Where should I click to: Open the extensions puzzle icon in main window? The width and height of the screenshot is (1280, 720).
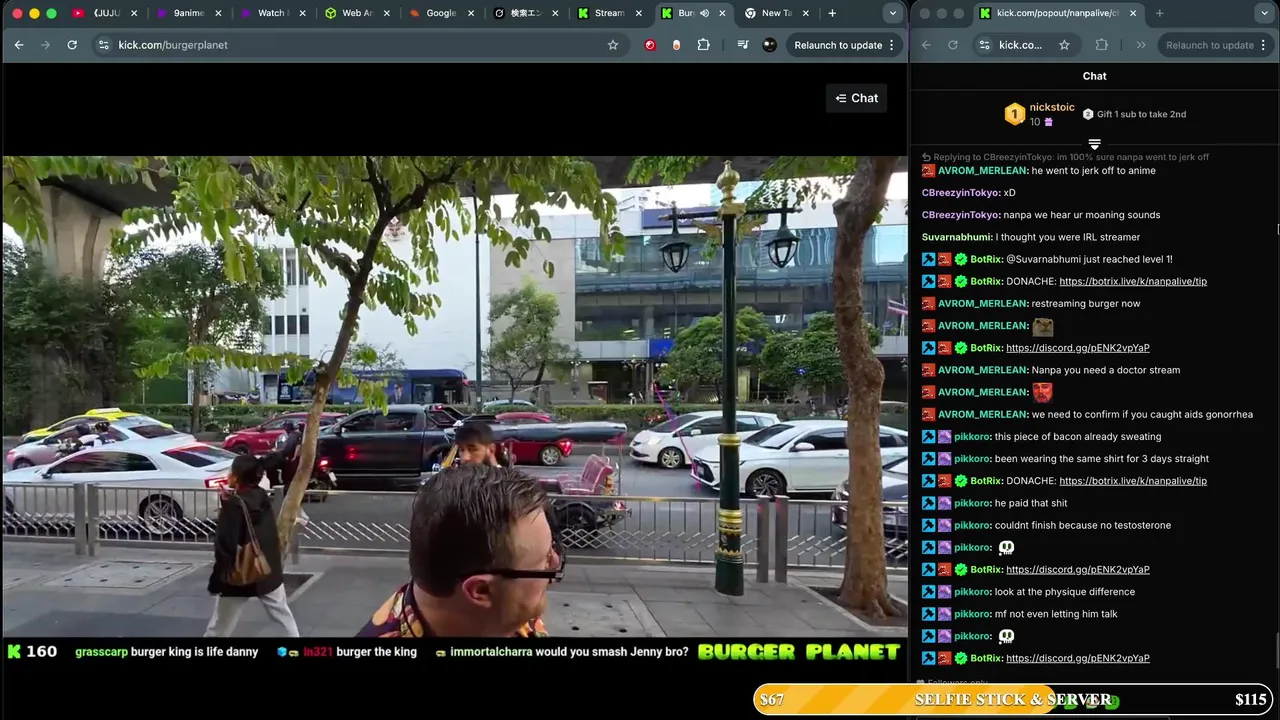click(x=704, y=45)
